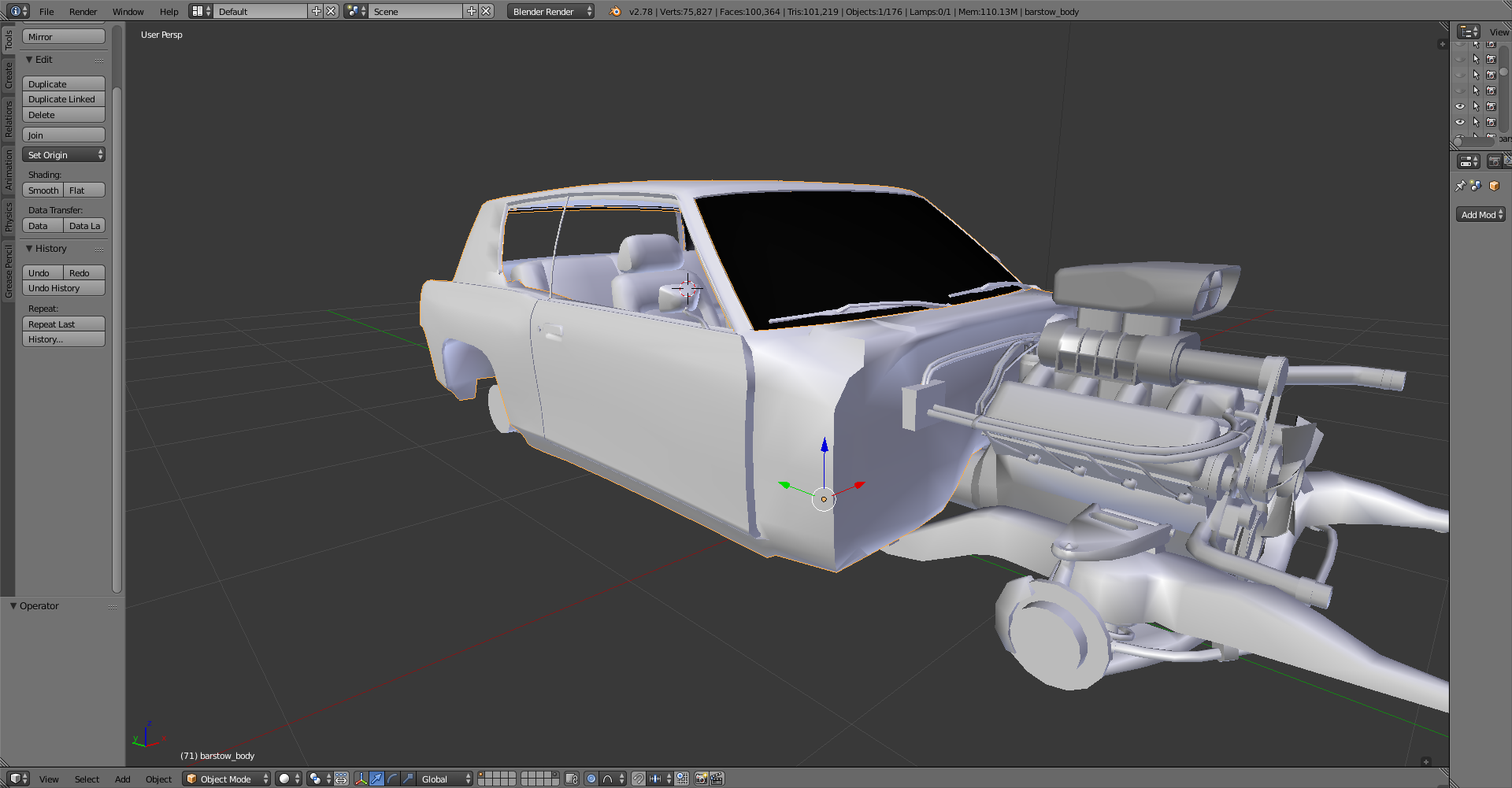Switch to the Physics sidebar tab
The height and width of the screenshot is (788, 1512).
(9, 216)
